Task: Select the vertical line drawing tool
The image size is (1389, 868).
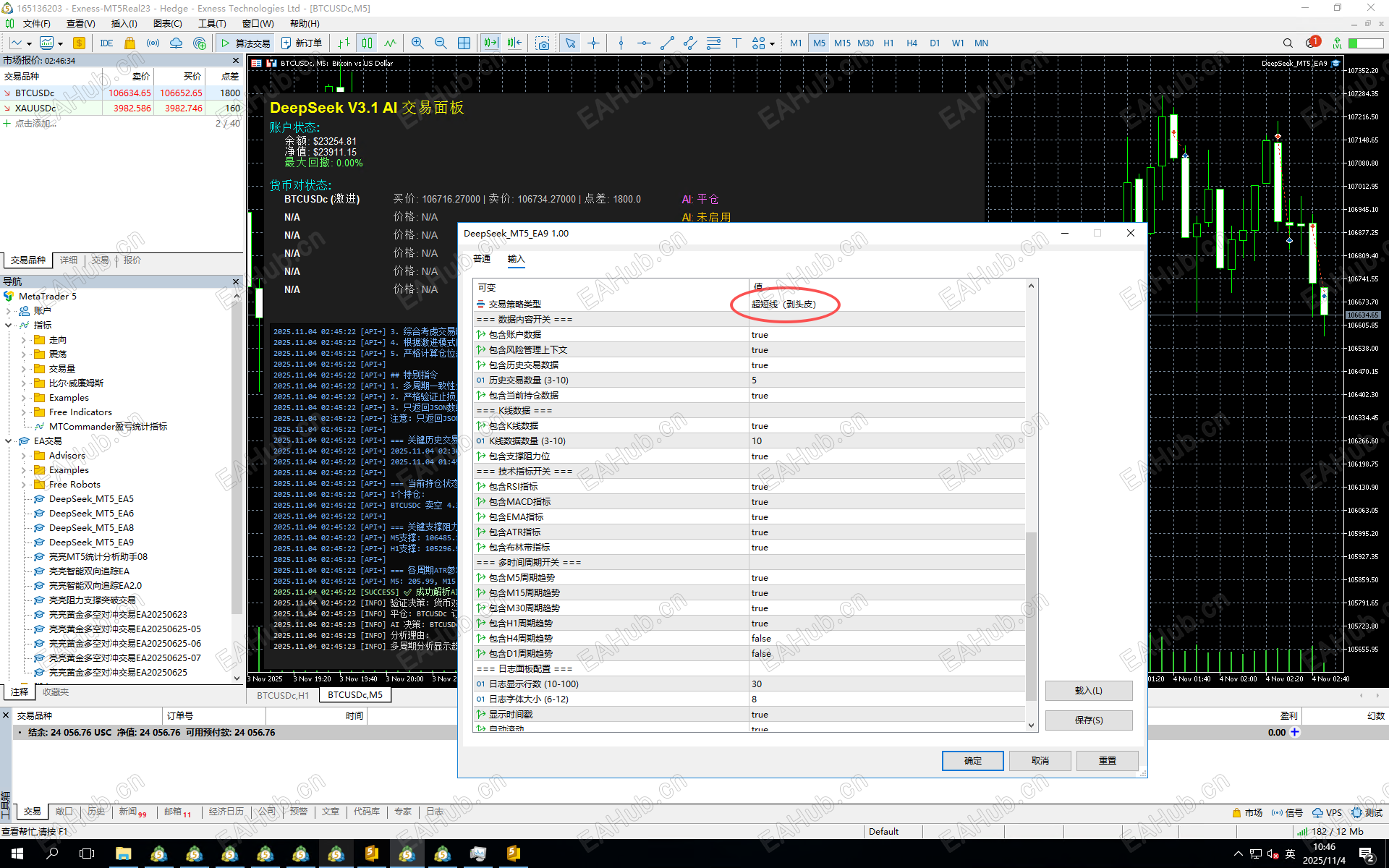Action: click(621, 43)
